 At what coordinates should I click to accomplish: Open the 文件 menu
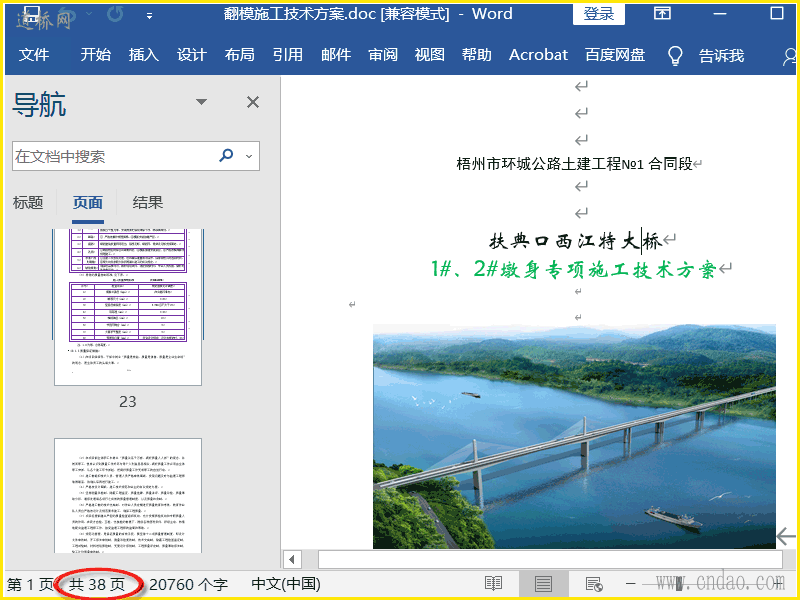pos(34,55)
